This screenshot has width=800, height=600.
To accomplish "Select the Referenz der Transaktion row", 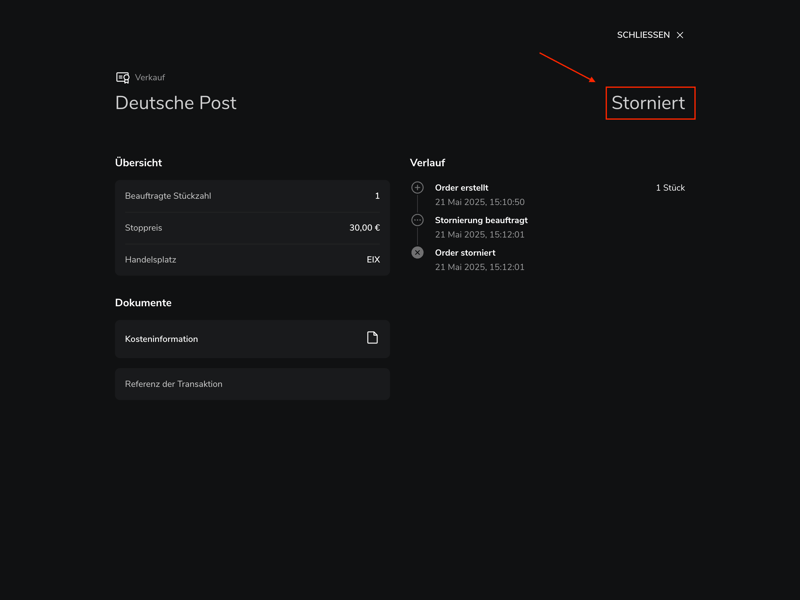I will [252, 384].
